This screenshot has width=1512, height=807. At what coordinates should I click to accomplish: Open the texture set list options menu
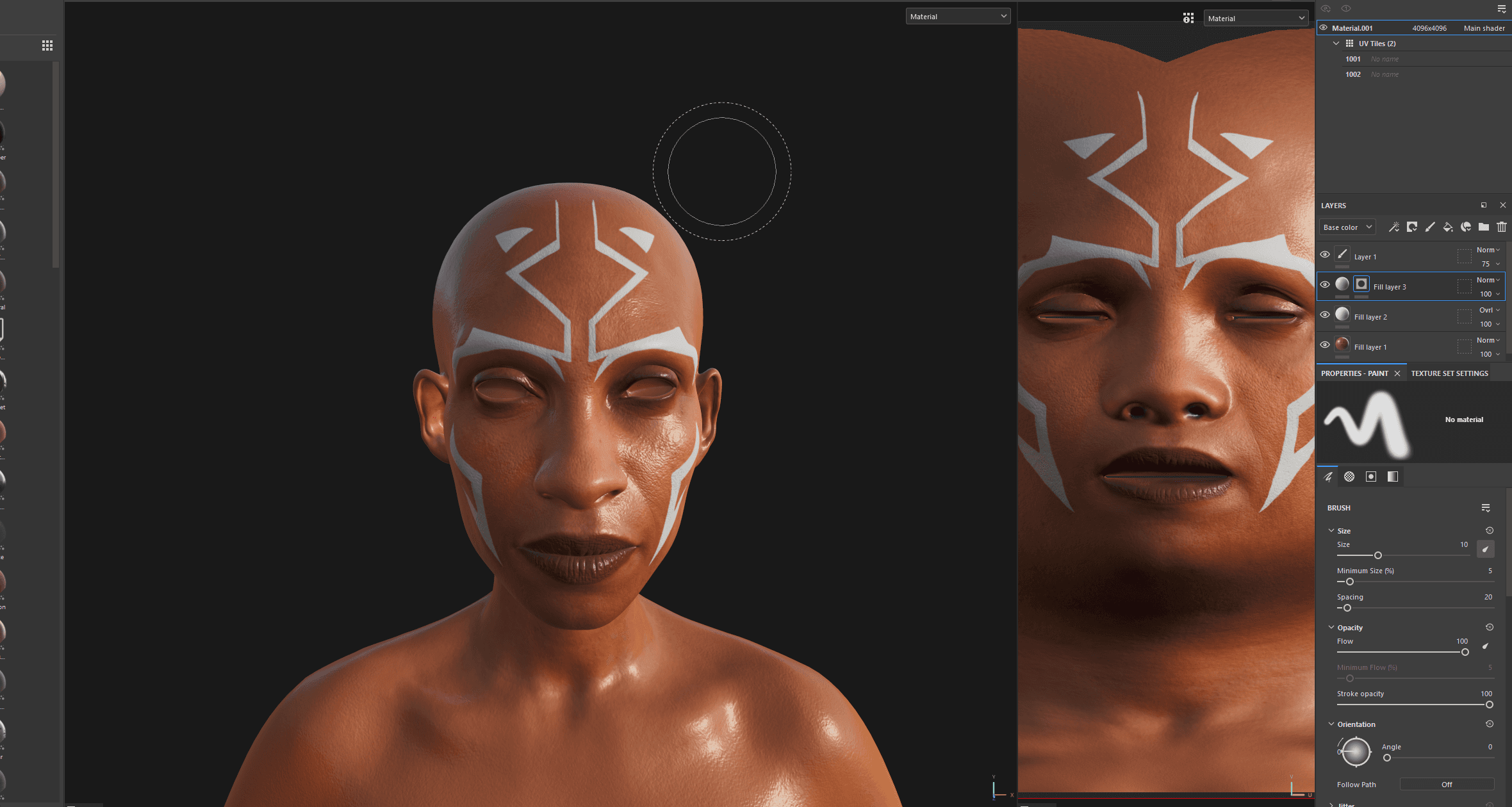[x=1501, y=9]
